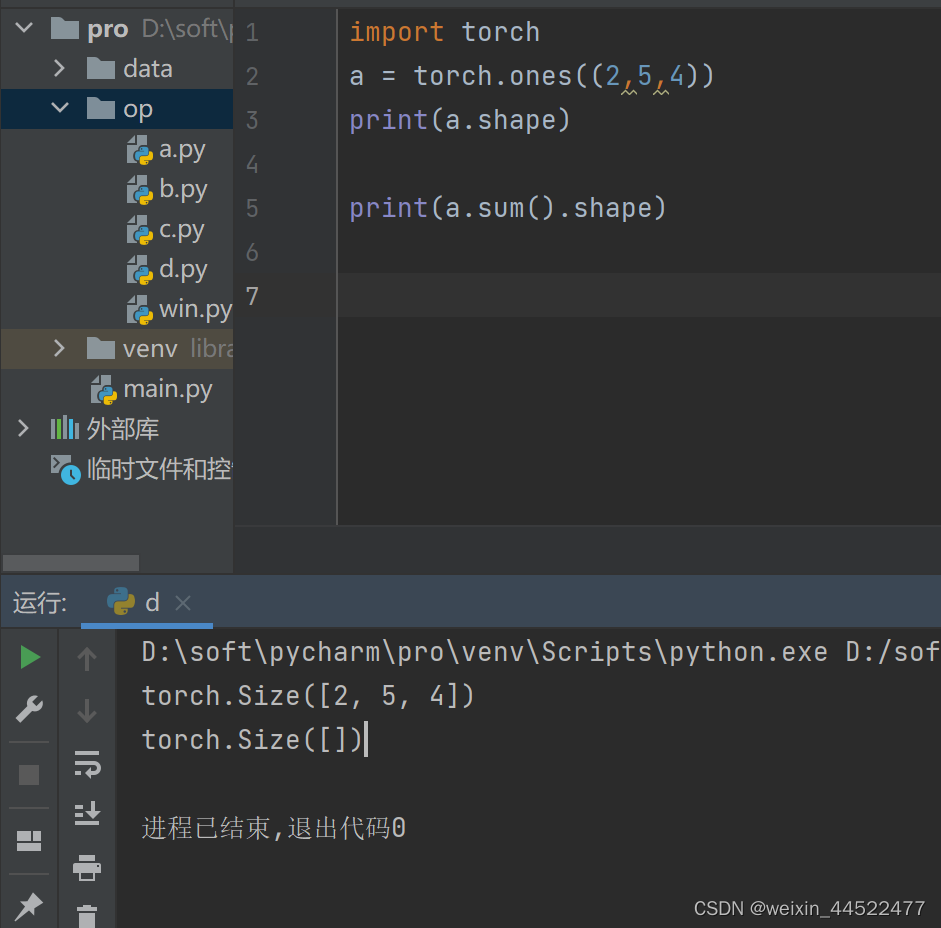Click line number 5 in gutter
The image size is (941, 928).
click(252, 208)
